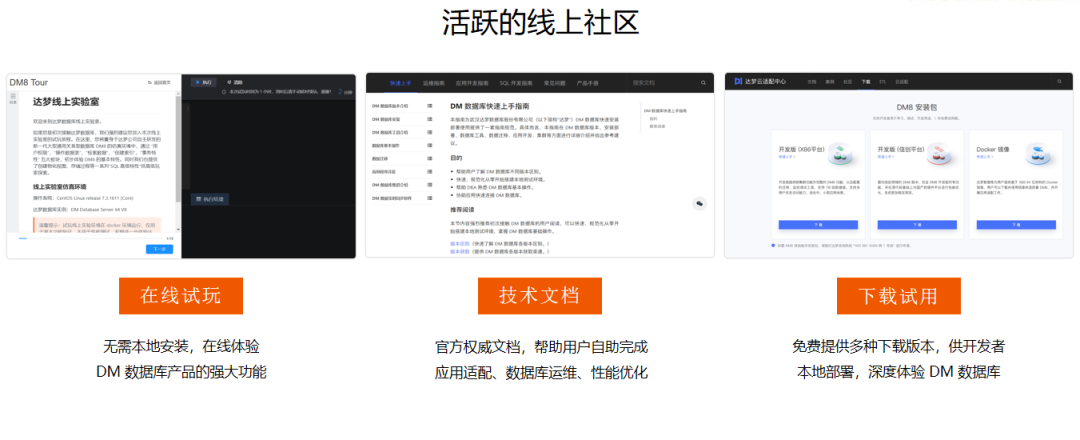1080x440 pixels.
Task: Click 下载 under 开发版 (X86平台)
Action: (x=818, y=224)
